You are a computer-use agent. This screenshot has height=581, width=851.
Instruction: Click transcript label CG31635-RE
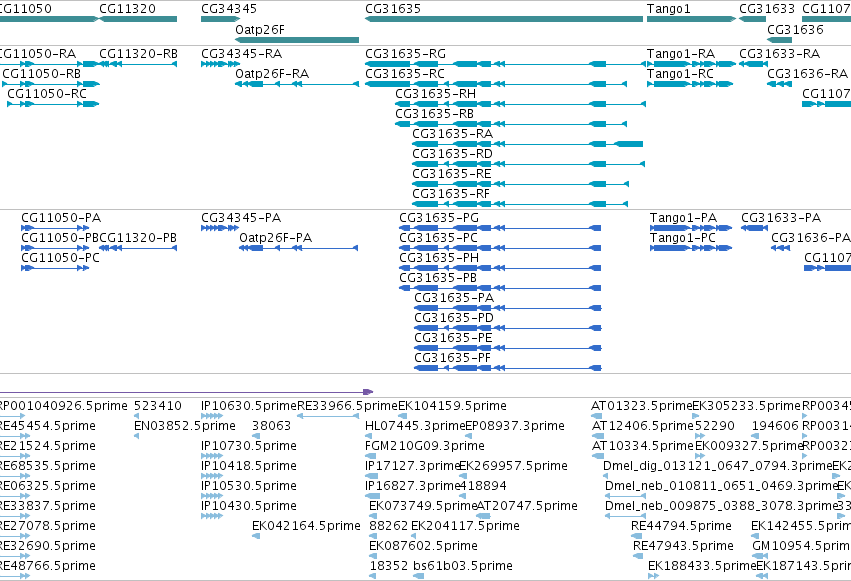point(452,174)
